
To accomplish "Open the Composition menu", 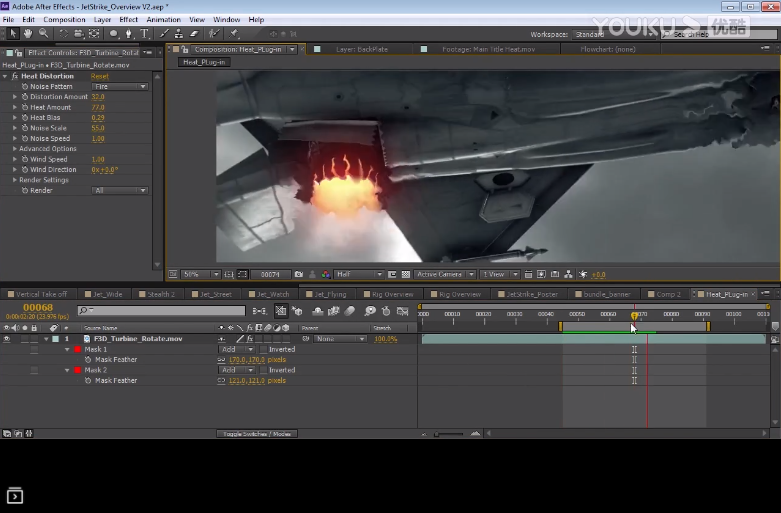I will (x=64, y=19).
